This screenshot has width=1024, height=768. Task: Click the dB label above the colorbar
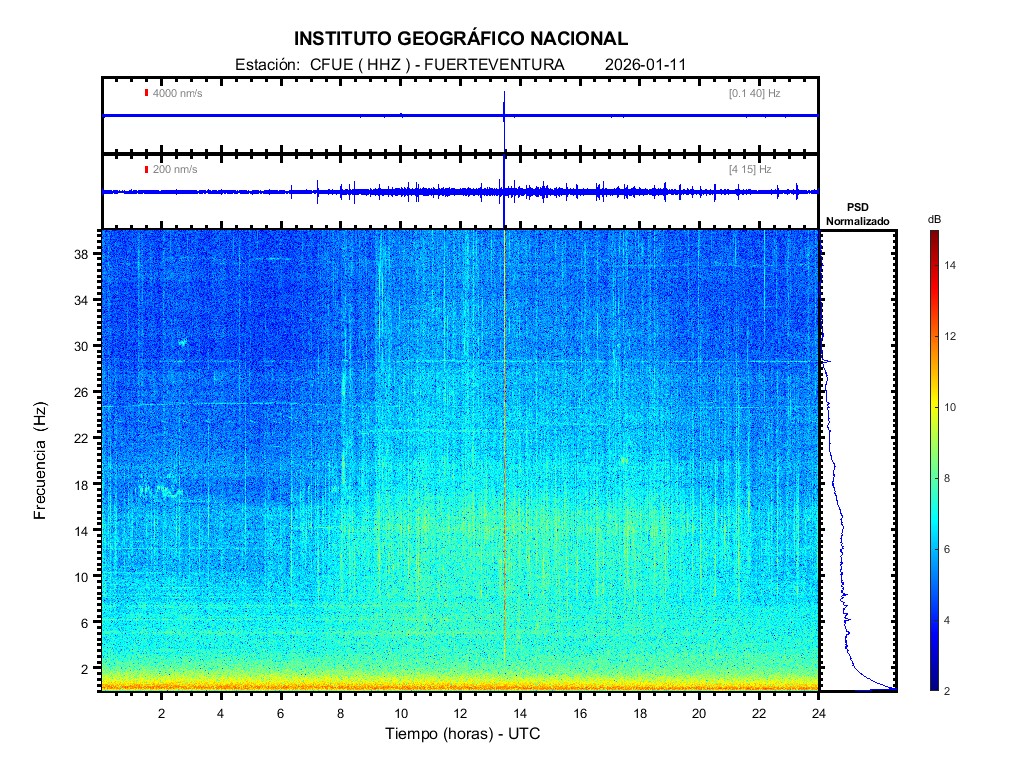(x=934, y=219)
